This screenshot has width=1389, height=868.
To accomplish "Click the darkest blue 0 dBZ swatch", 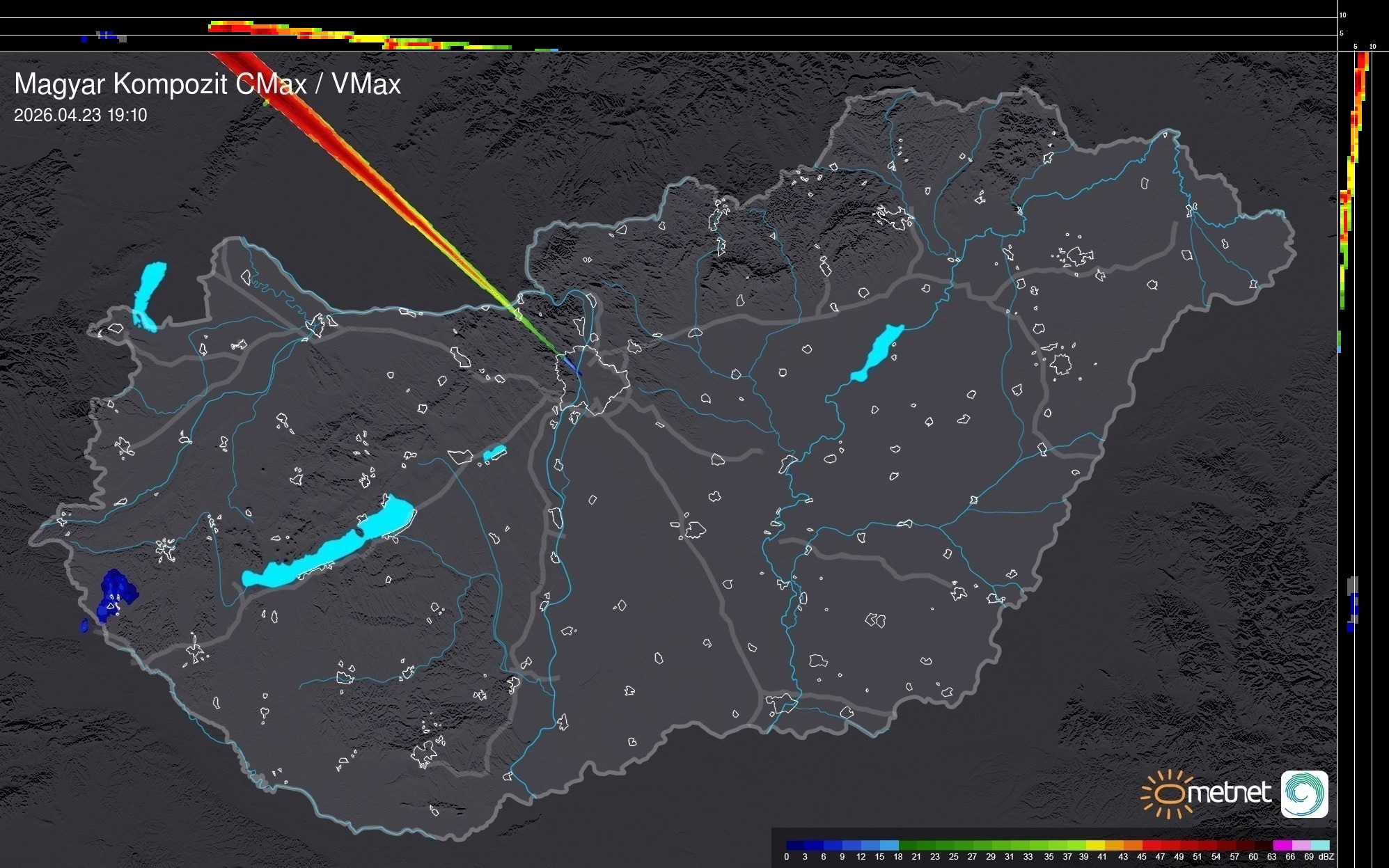I will tap(795, 845).
